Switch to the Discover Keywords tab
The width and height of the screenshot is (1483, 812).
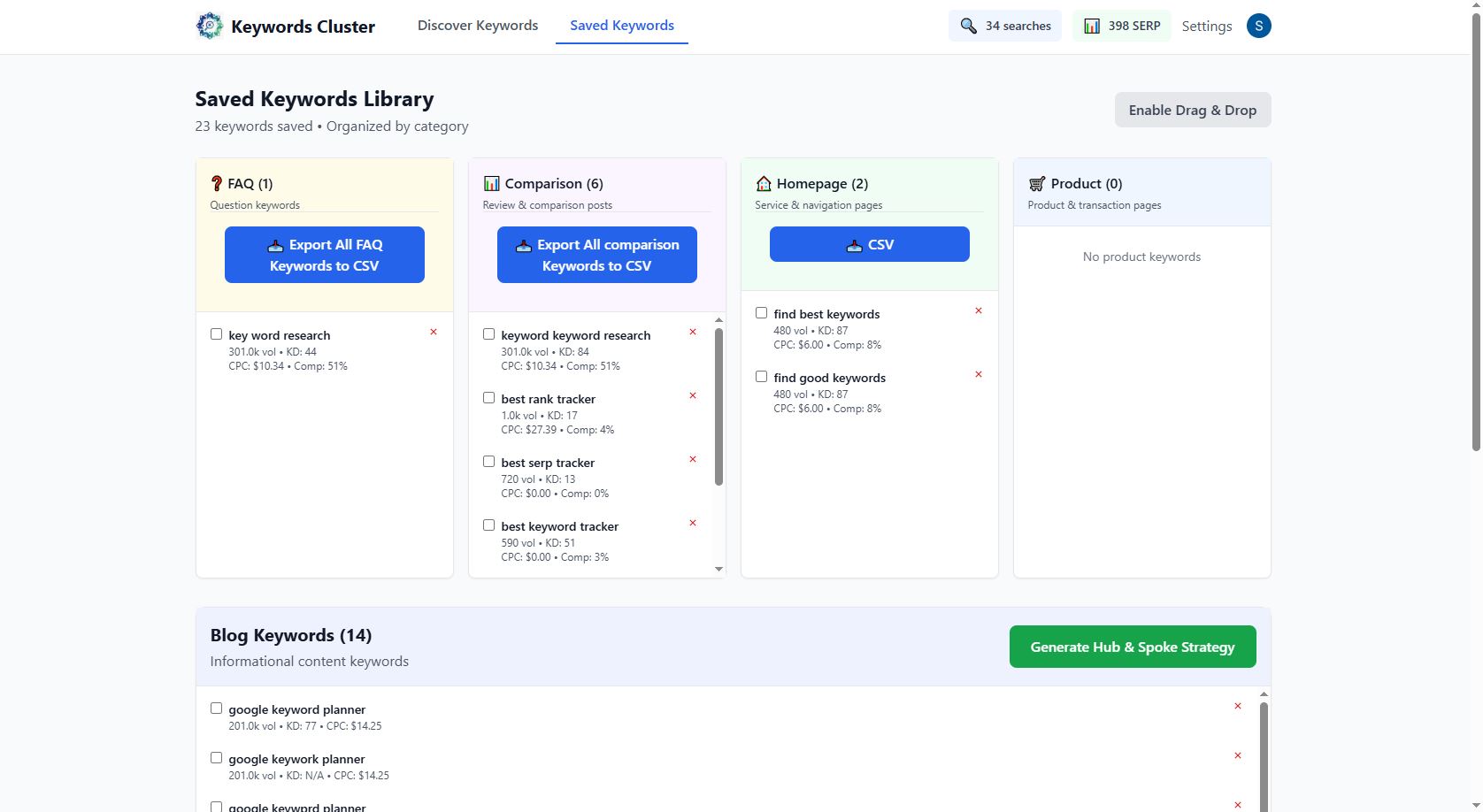(x=477, y=26)
